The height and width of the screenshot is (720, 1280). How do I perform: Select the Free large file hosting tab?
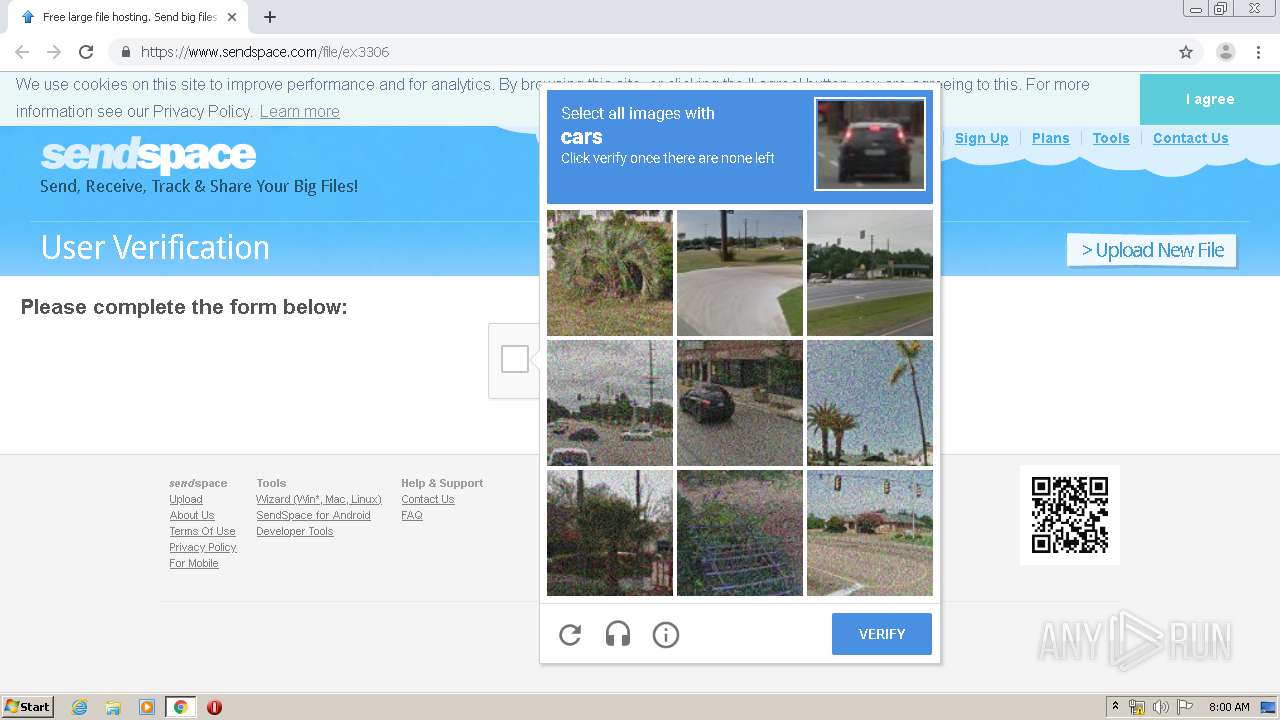coord(130,17)
